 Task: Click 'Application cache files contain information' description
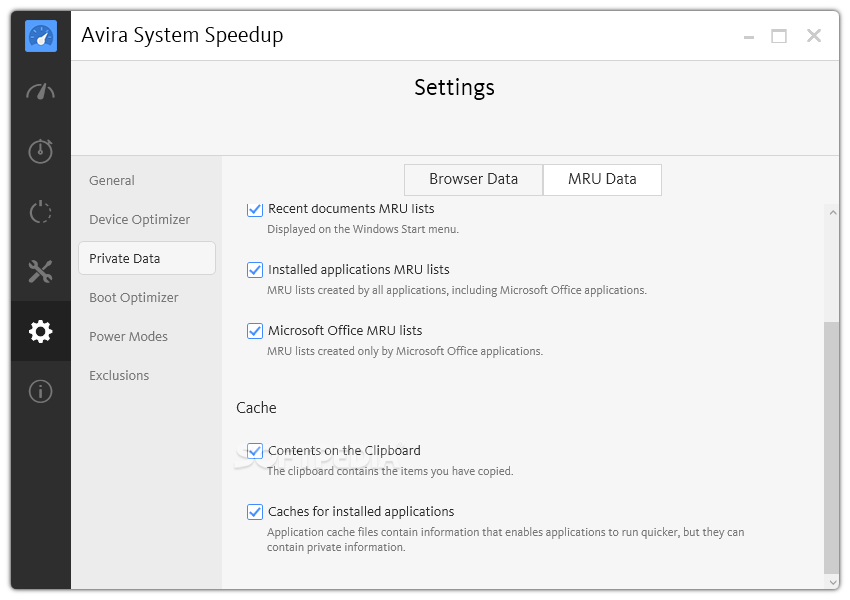(505, 539)
